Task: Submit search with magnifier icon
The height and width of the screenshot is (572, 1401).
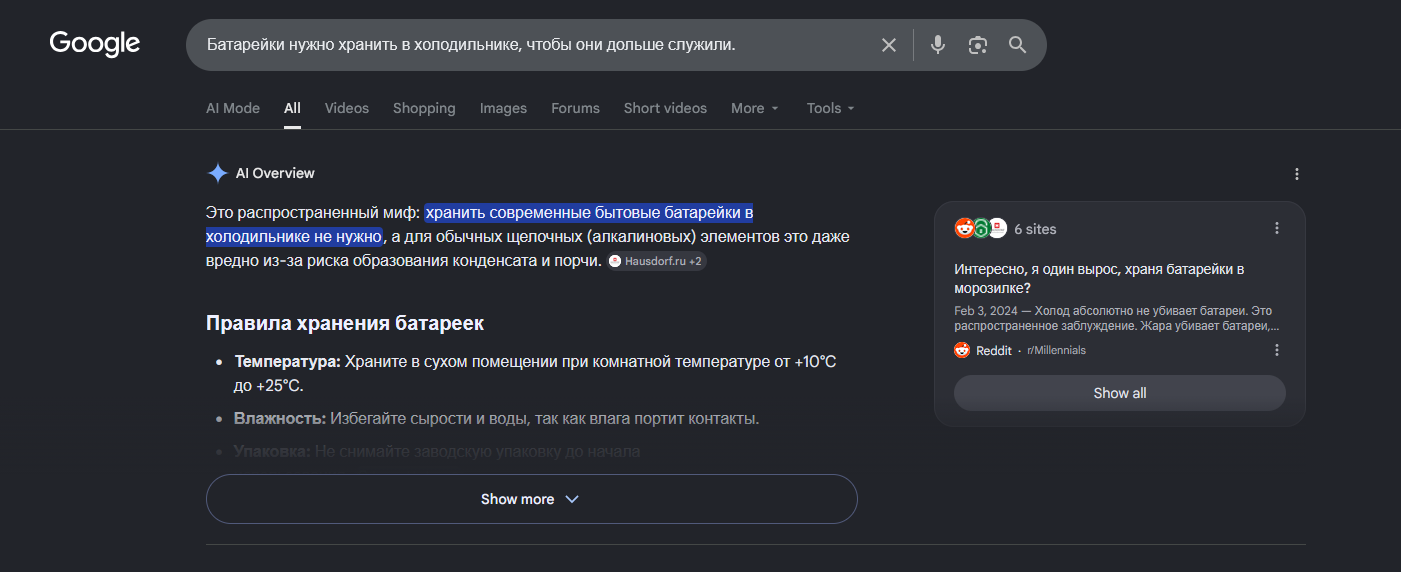Action: [1017, 45]
